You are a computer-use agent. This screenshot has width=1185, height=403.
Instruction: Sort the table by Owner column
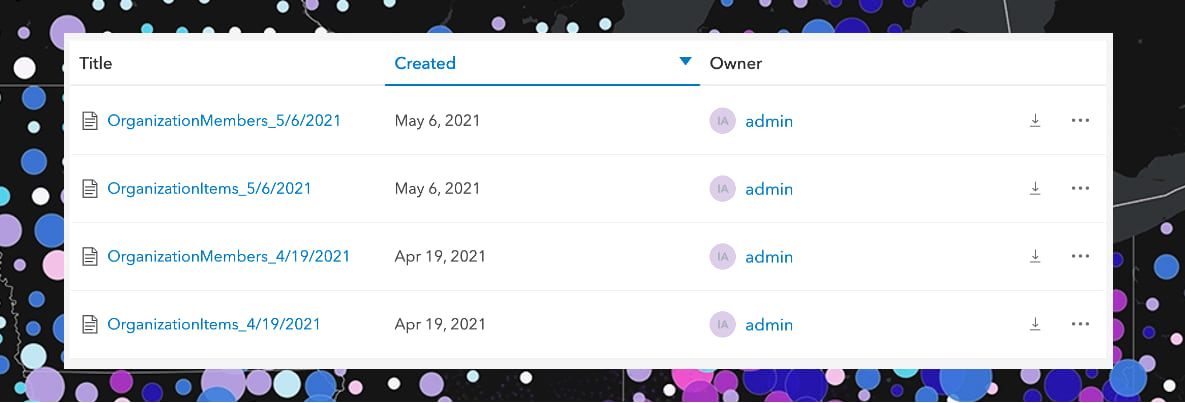tap(736, 63)
